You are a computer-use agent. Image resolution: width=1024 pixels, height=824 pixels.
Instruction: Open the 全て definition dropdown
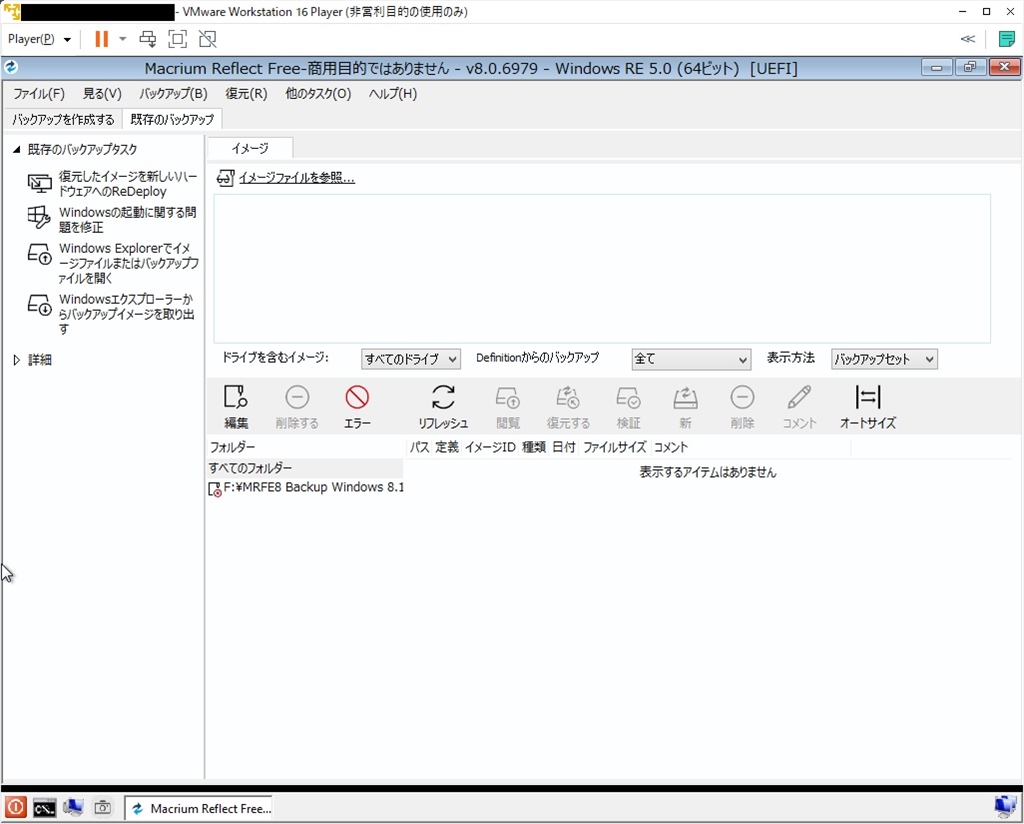(x=691, y=359)
